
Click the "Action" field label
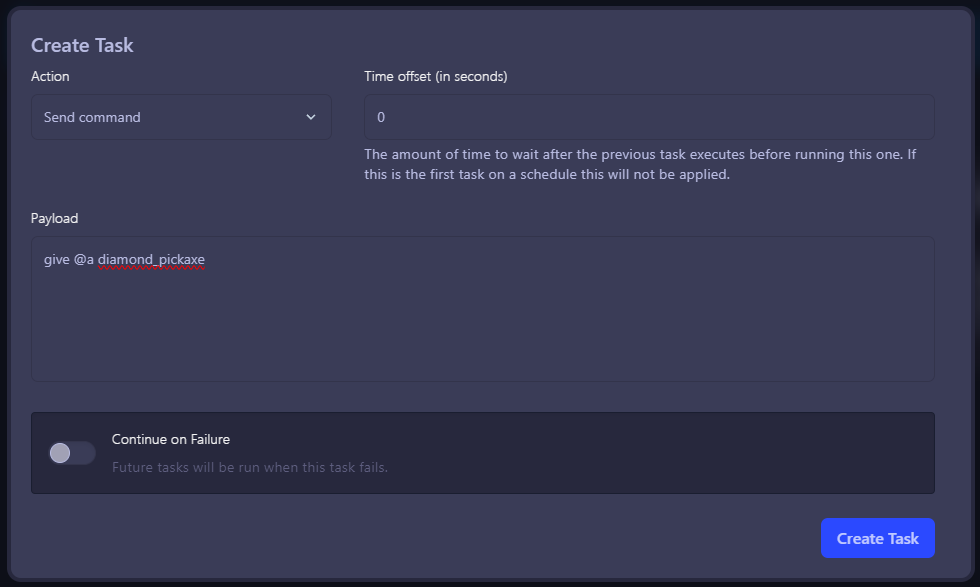(x=50, y=76)
